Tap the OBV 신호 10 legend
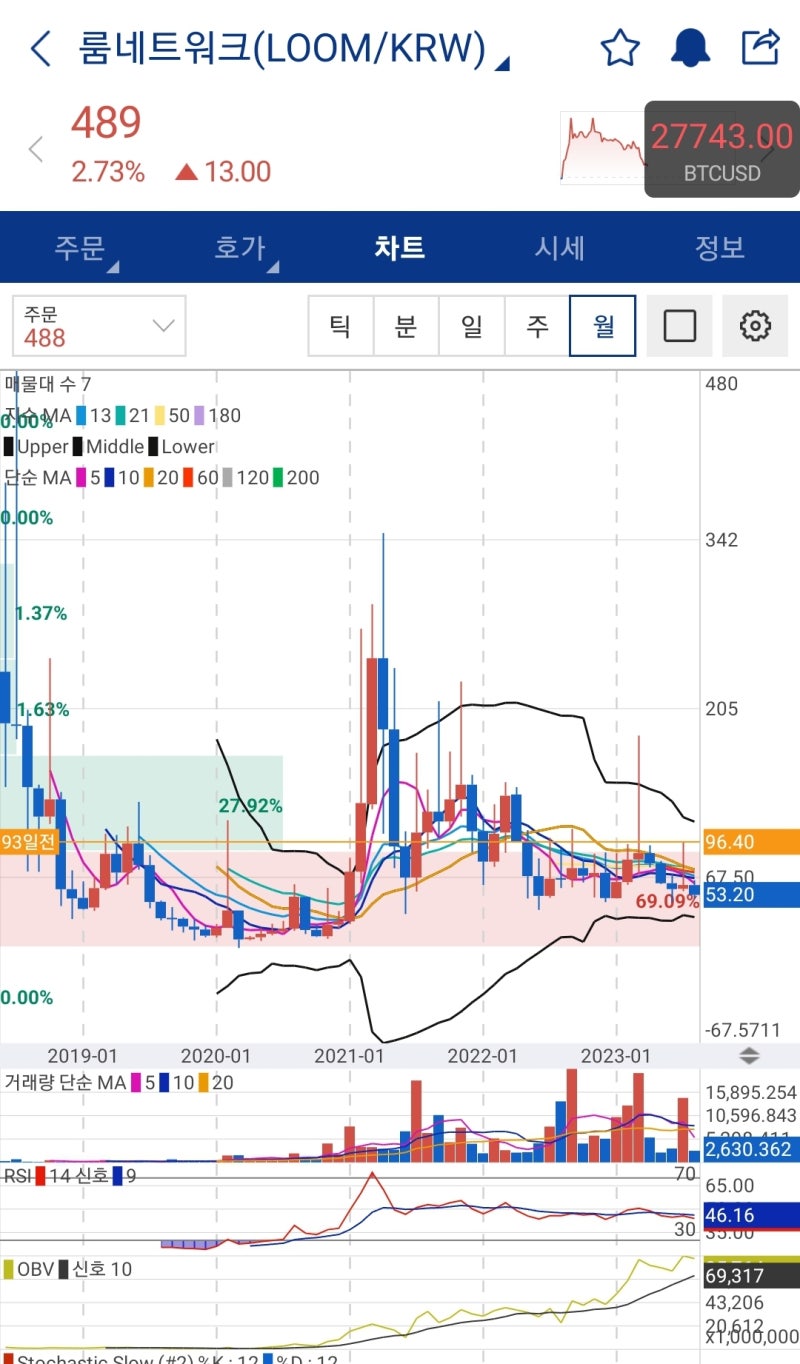800x1364 pixels. [x=68, y=1269]
